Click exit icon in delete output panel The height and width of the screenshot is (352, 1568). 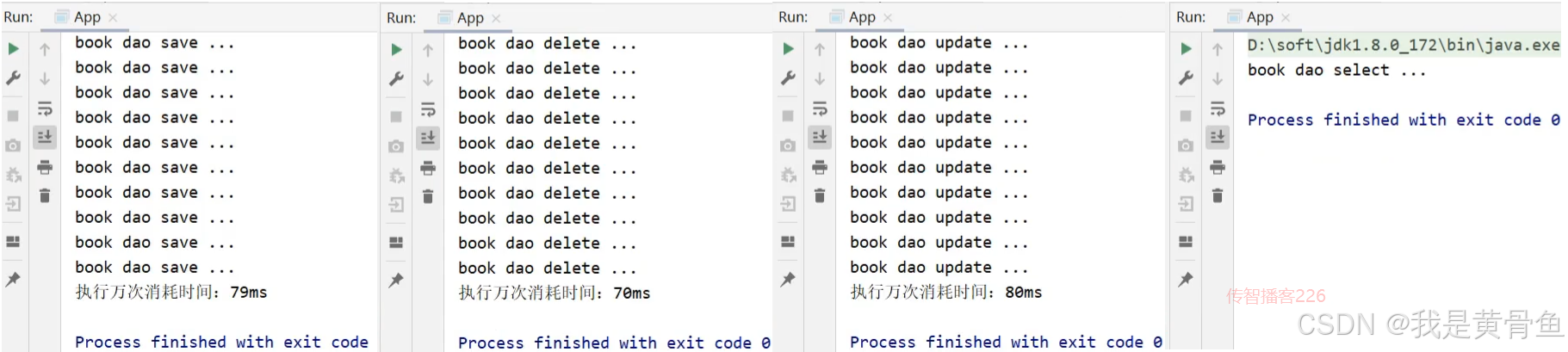[396, 205]
